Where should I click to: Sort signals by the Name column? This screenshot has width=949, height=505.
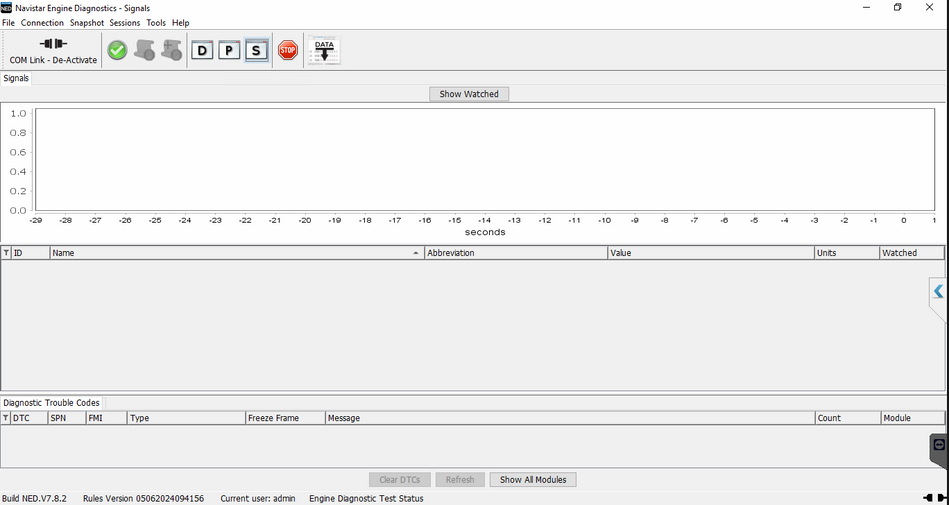235,253
